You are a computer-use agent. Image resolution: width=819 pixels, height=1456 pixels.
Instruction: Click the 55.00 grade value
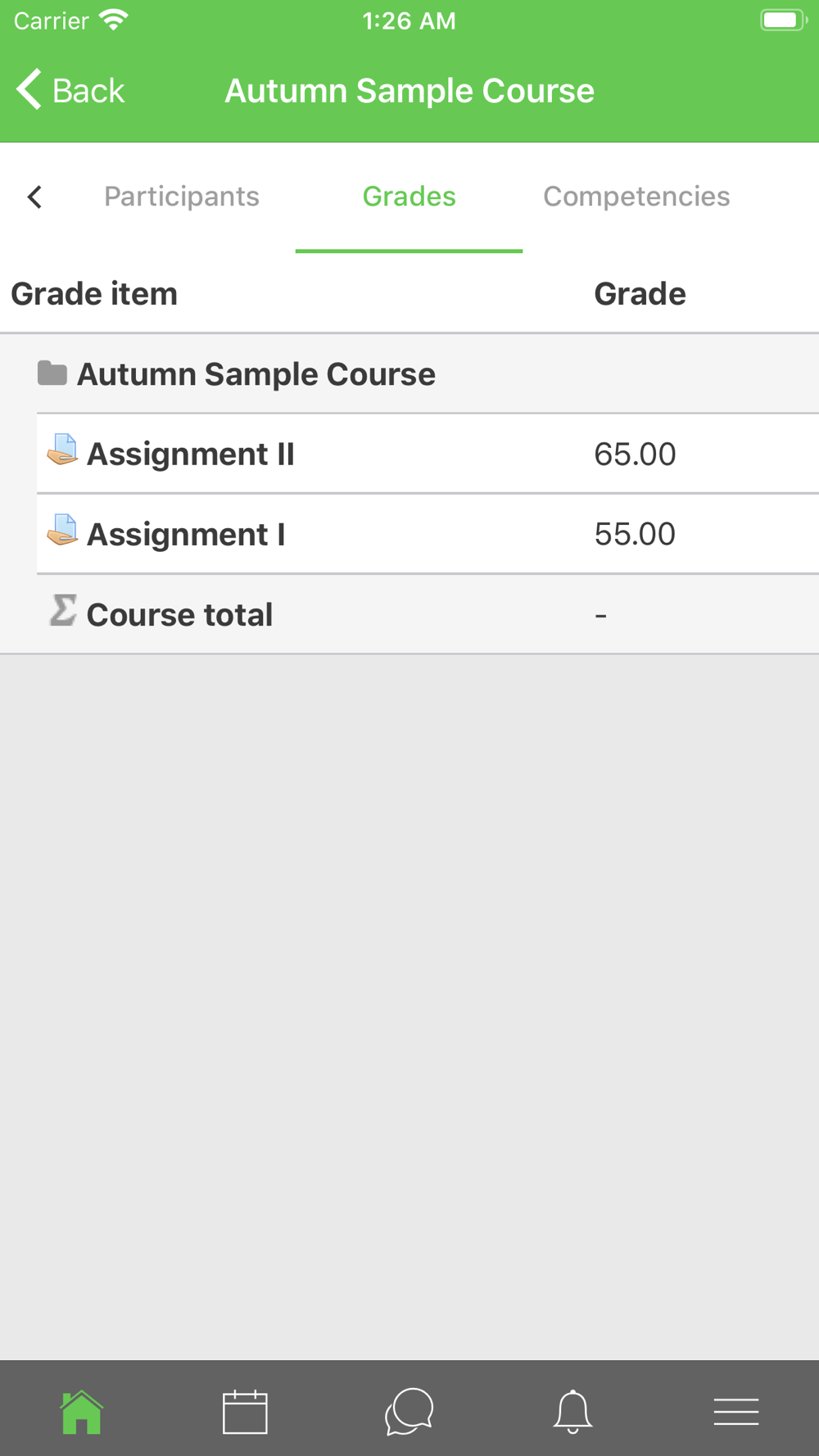[635, 535]
